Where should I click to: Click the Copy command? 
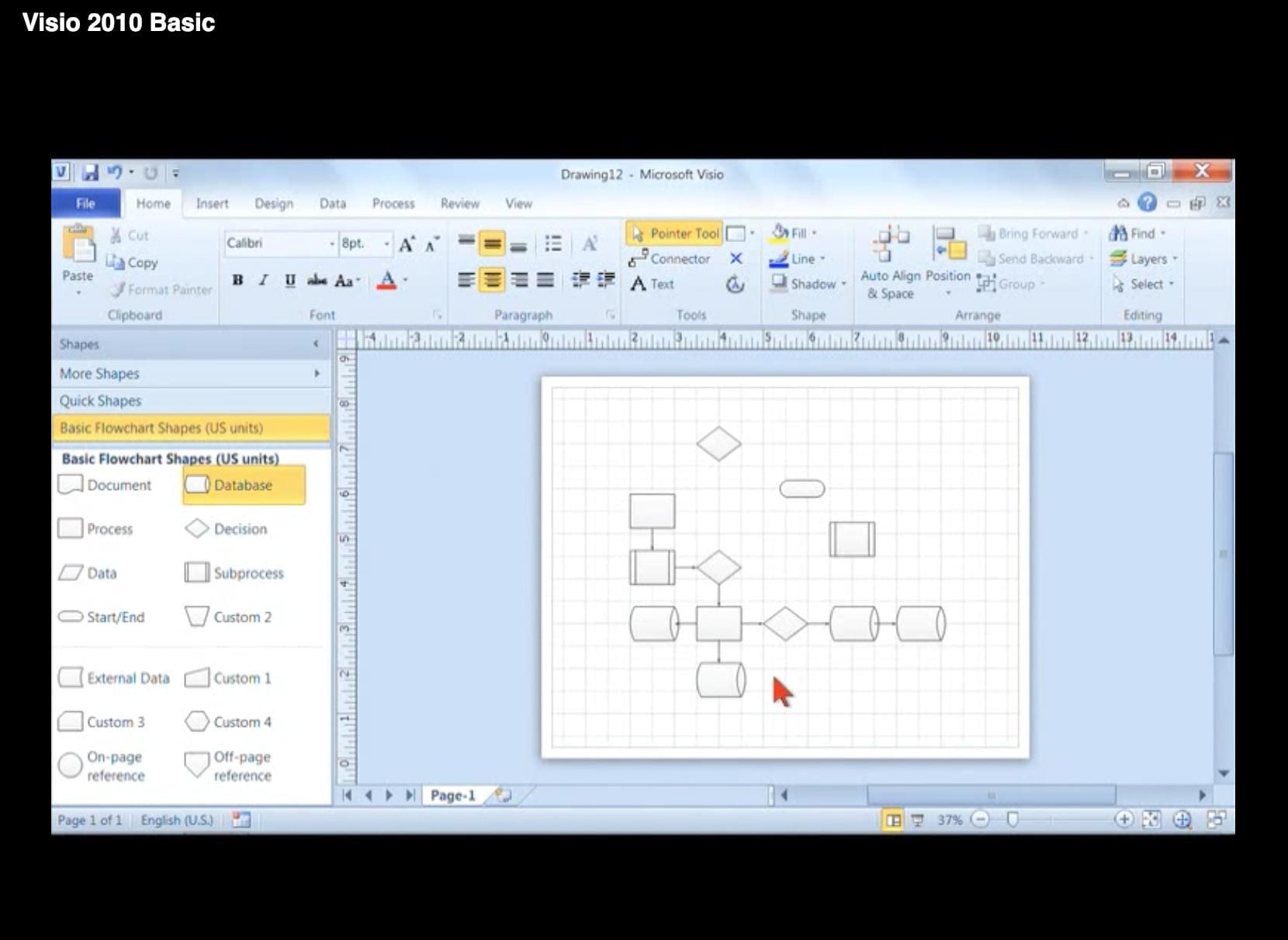tap(132, 262)
